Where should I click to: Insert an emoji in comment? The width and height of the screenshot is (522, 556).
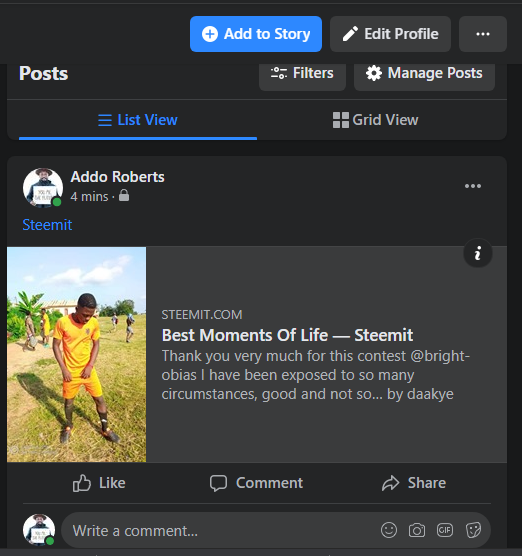[x=389, y=530]
